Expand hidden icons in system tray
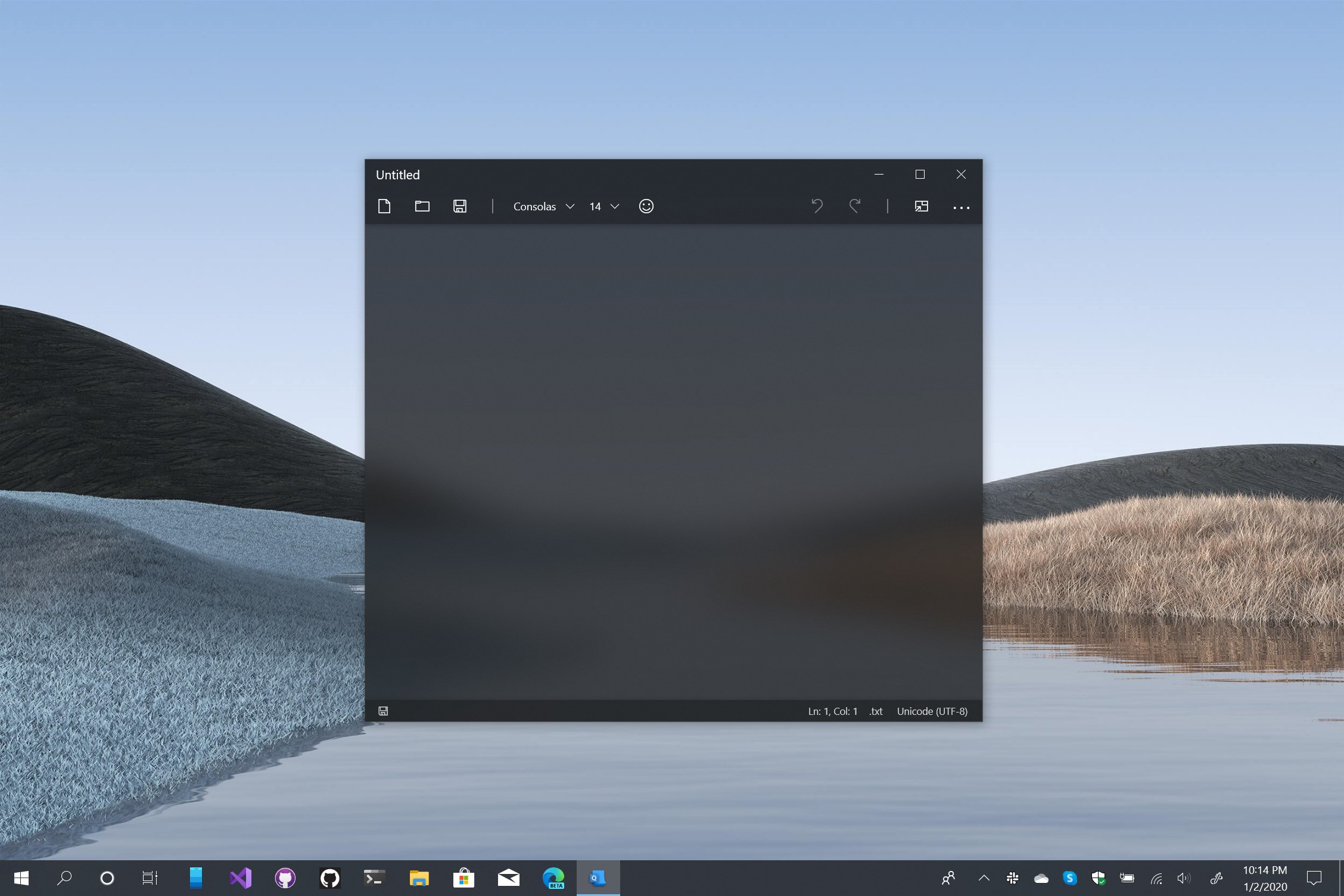The width and height of the screenshot is (1344, 896). point(984,878)
